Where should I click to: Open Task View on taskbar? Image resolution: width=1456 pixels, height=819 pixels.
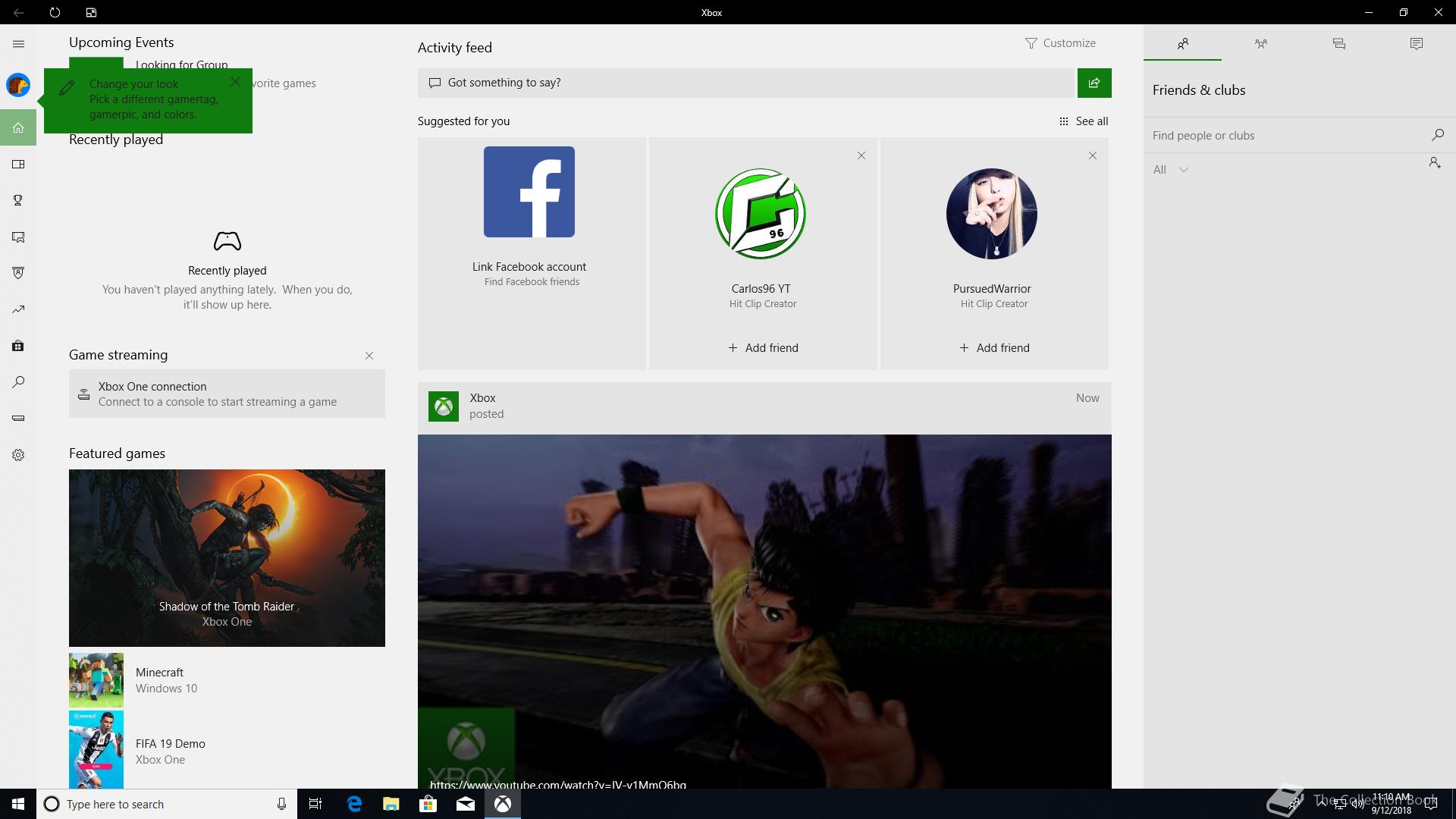[x=315, y=804]
